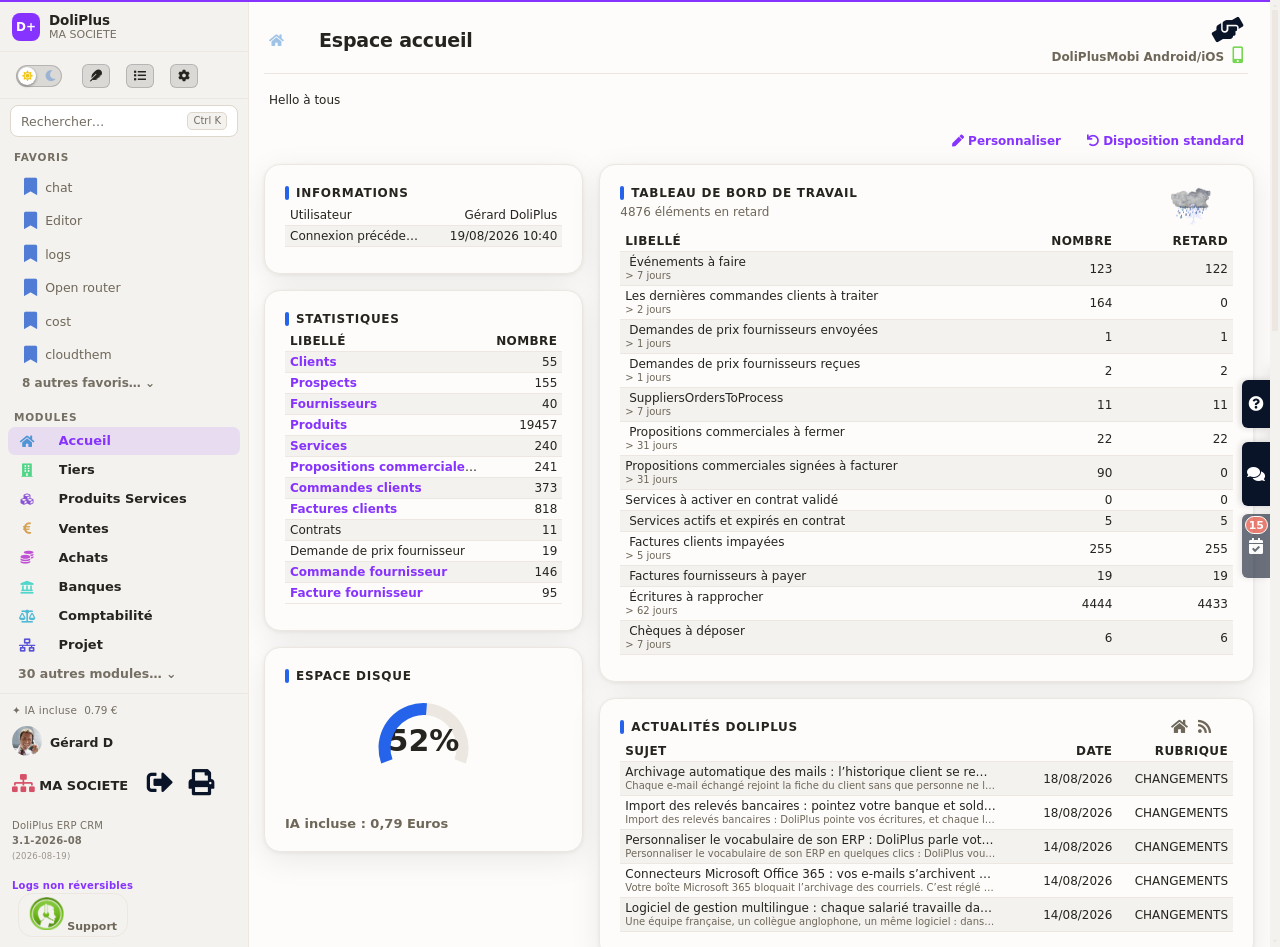This screenshot has height=947, width=1280.
Task: Toggle the light/dark theme switch
Action: pyautogui.click(x=39, y=76)
